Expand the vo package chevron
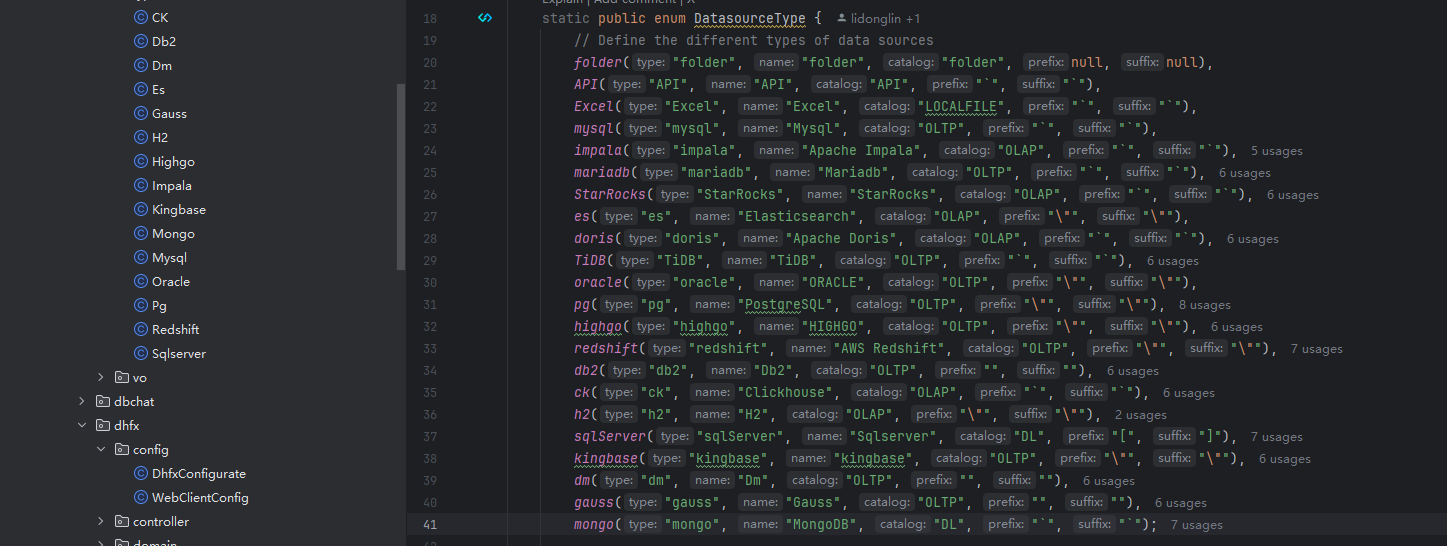1447x546 pixels. [x=101, y=377]
